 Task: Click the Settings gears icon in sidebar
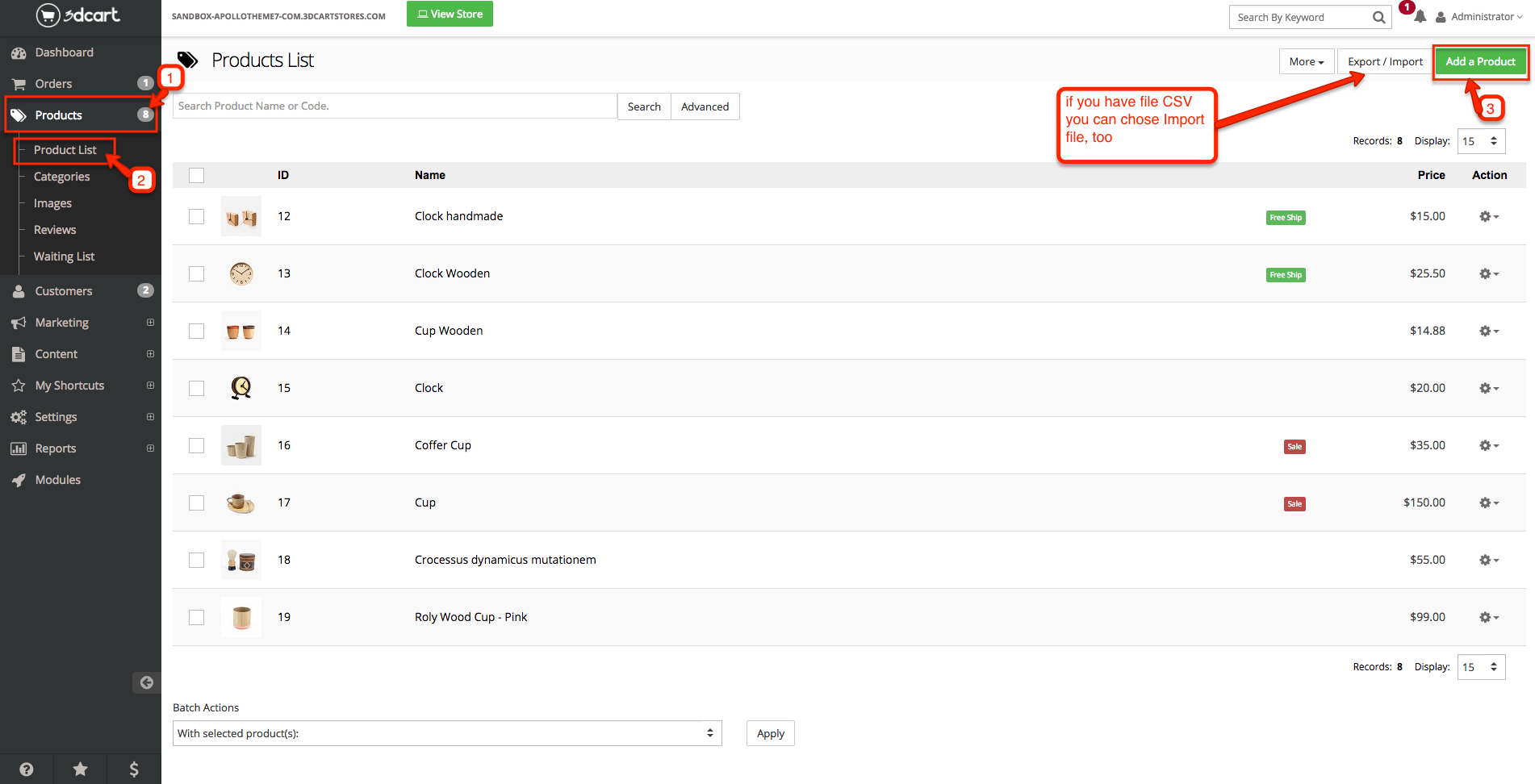click(x=19, y=417)
